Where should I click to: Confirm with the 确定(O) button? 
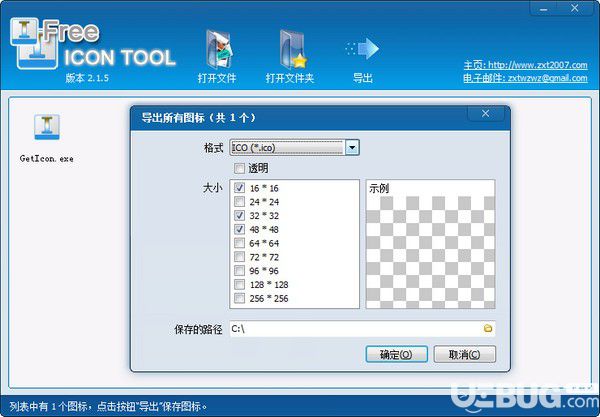coord(396,354)
